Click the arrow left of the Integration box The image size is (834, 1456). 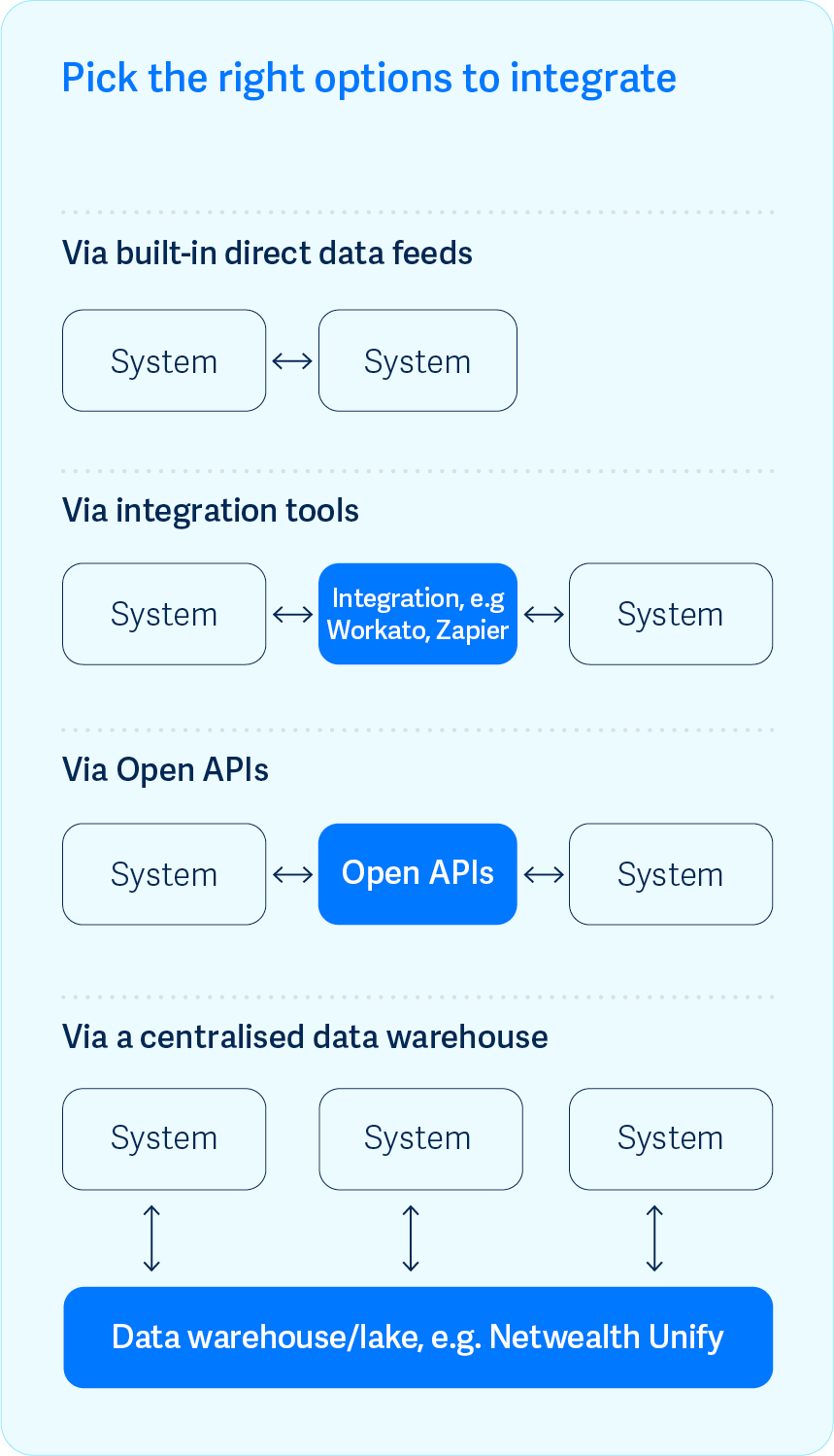292,614
